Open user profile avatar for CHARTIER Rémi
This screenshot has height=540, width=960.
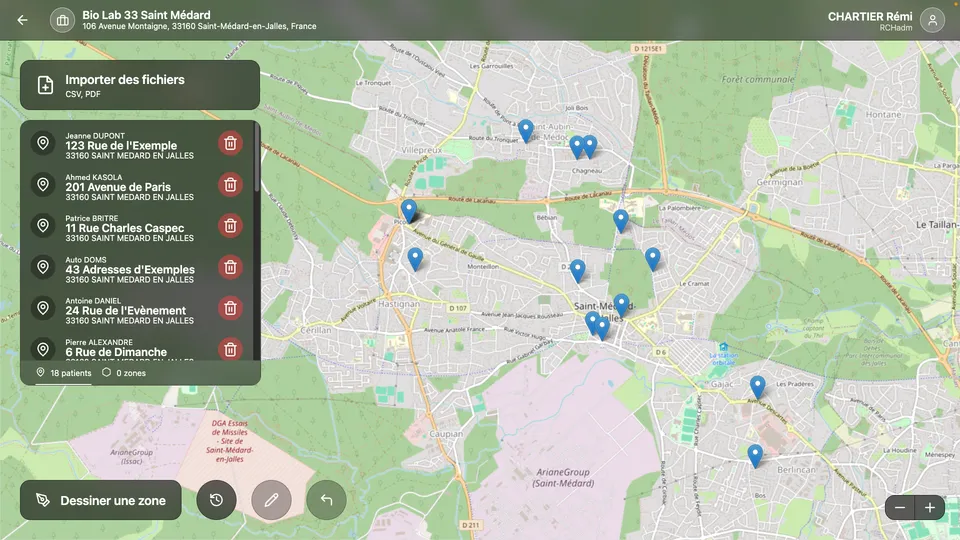coord(932,20)
